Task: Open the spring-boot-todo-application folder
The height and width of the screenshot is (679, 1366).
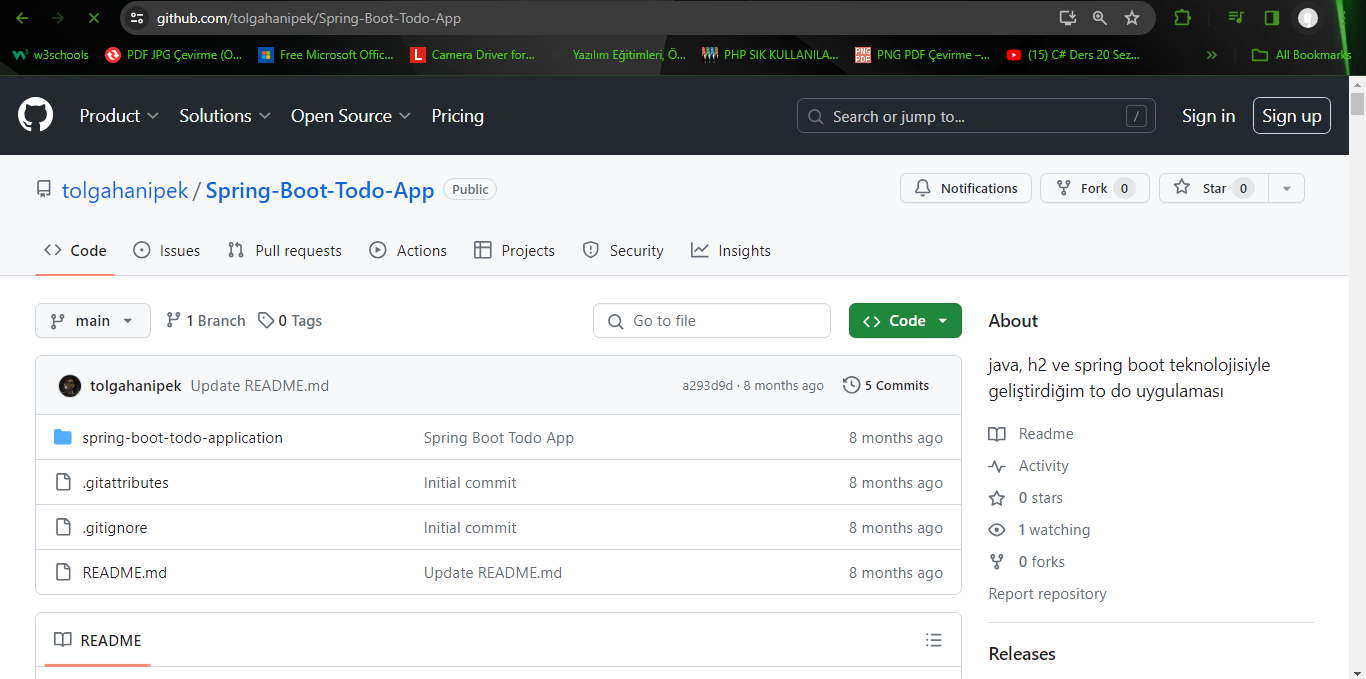Action: coord(182,438)
